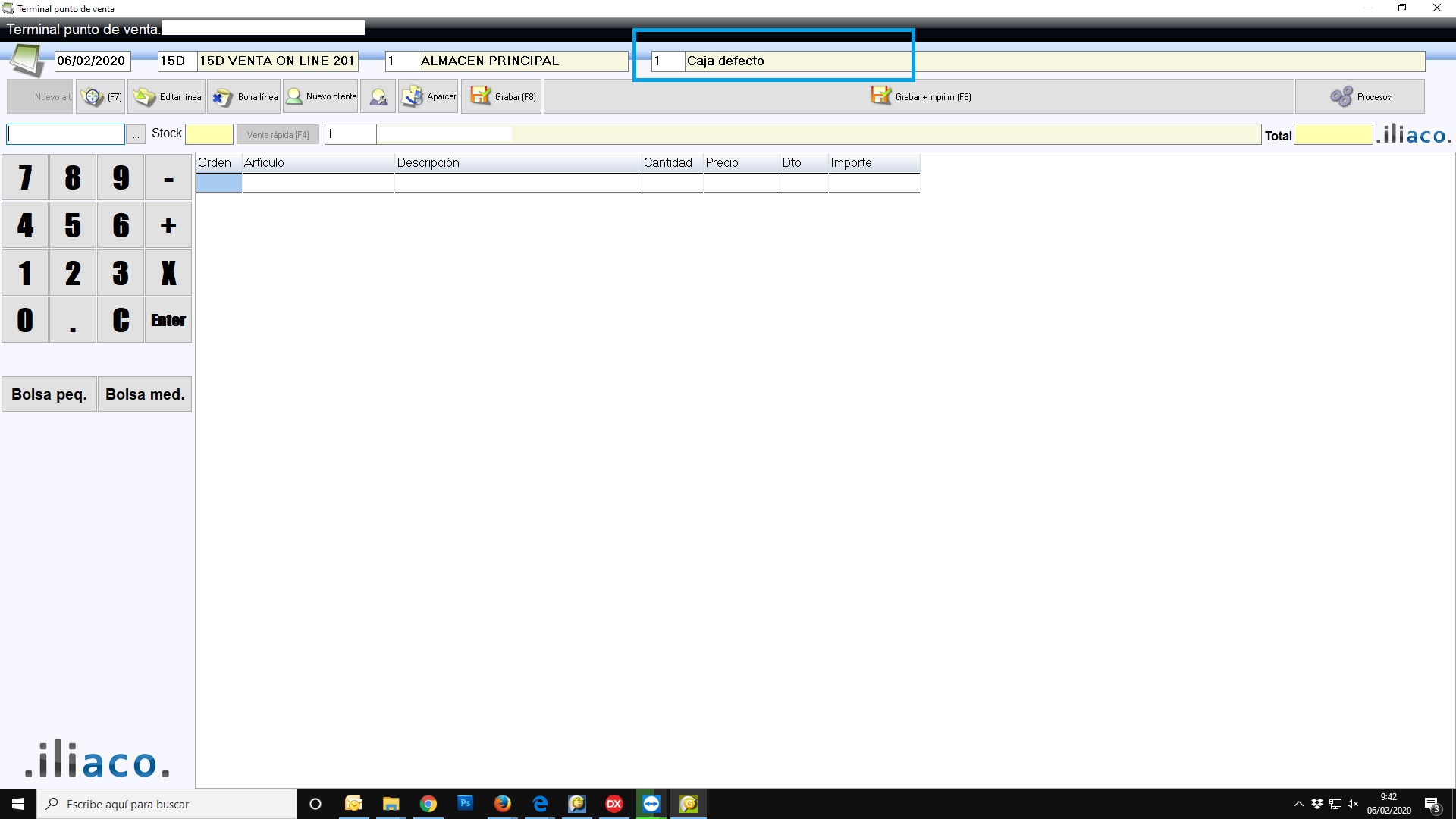
Task: Open Windows Start menu
Action: point(18,804)
